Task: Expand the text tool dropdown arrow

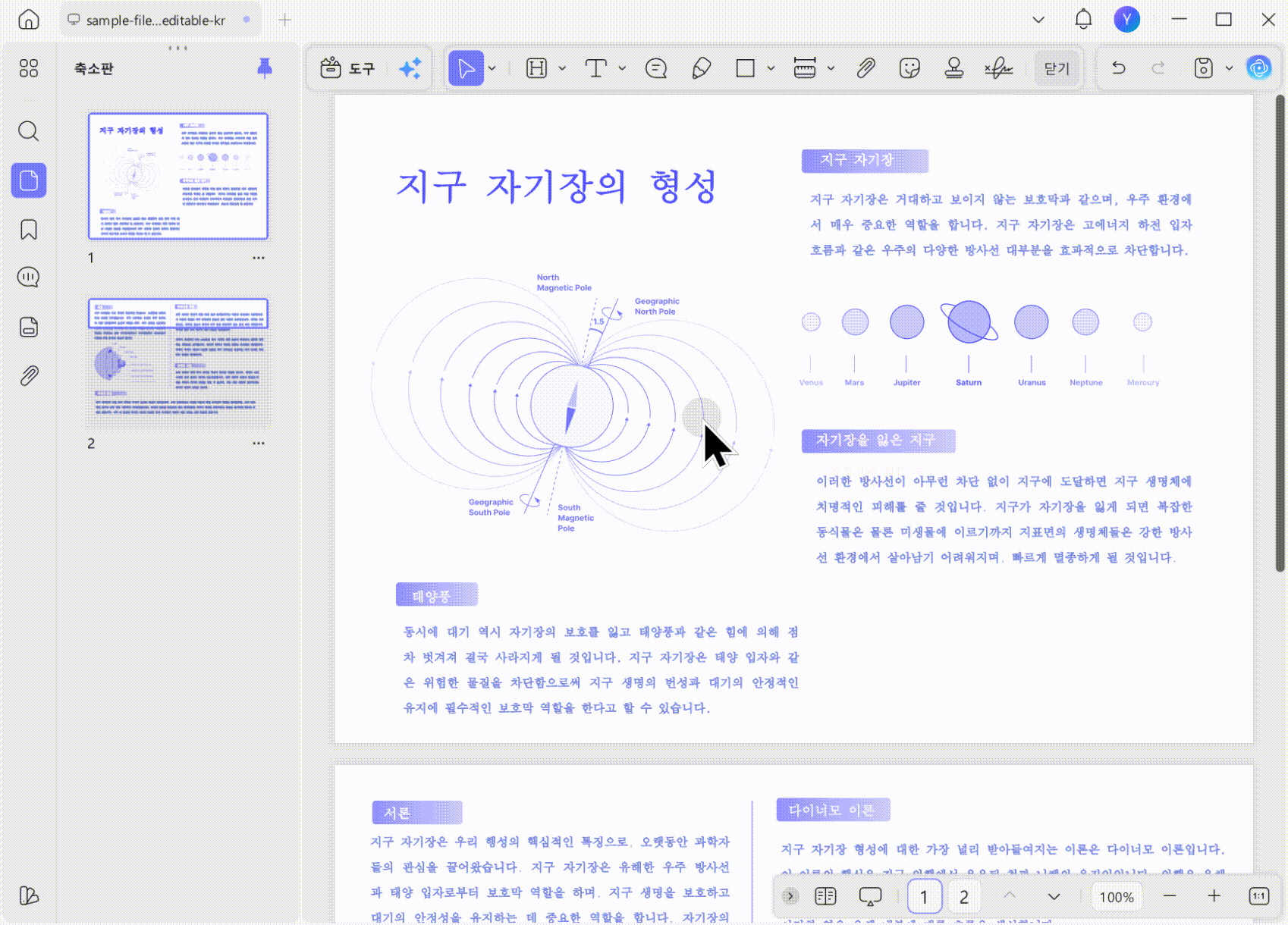Action: 622,68
